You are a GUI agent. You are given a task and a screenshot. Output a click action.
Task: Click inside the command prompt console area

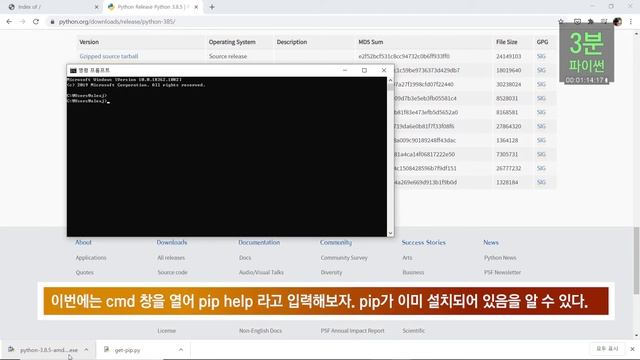(227, 157)
